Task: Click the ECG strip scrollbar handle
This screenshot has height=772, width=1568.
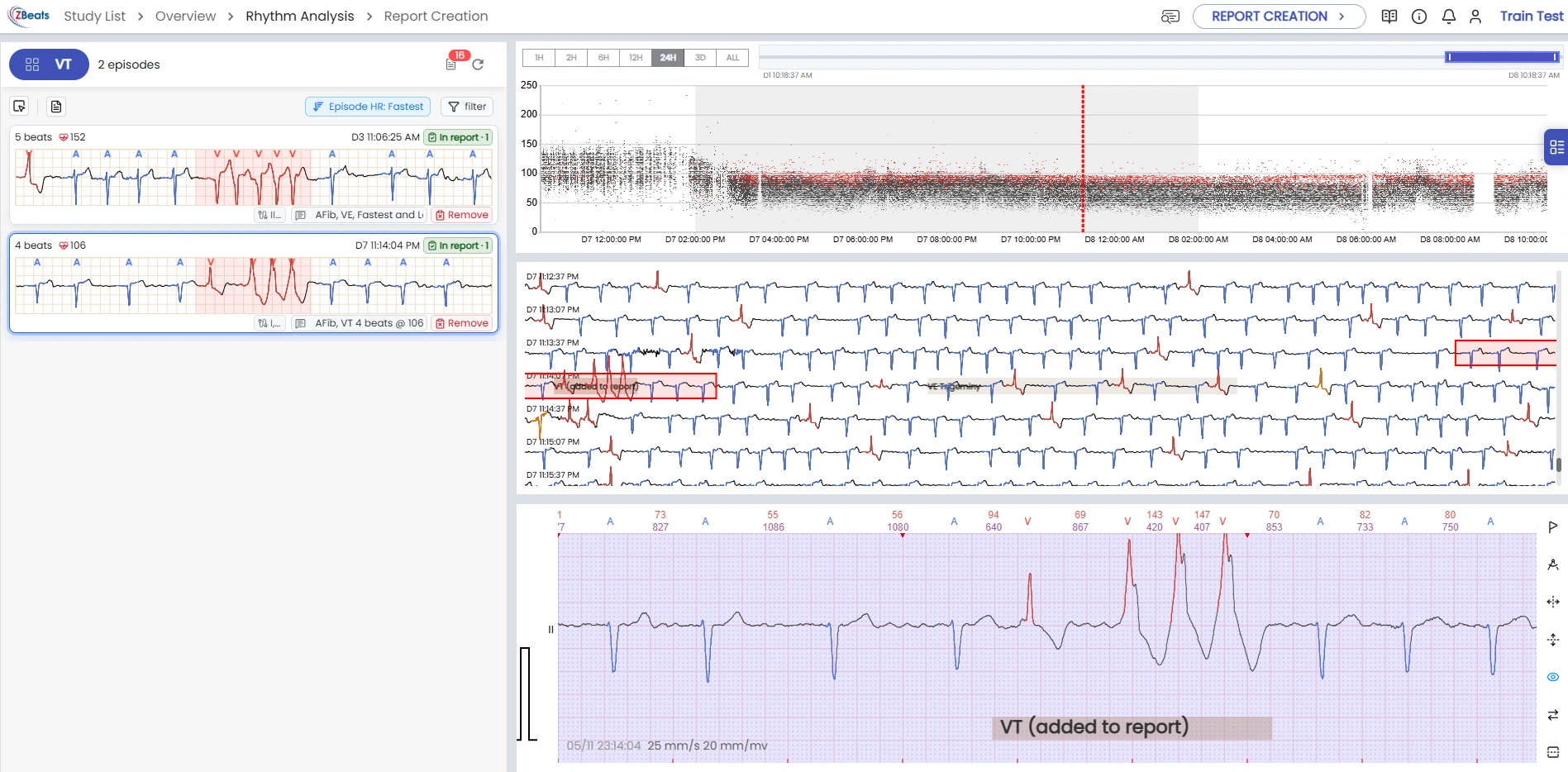Action: (x=1559, y=465)
